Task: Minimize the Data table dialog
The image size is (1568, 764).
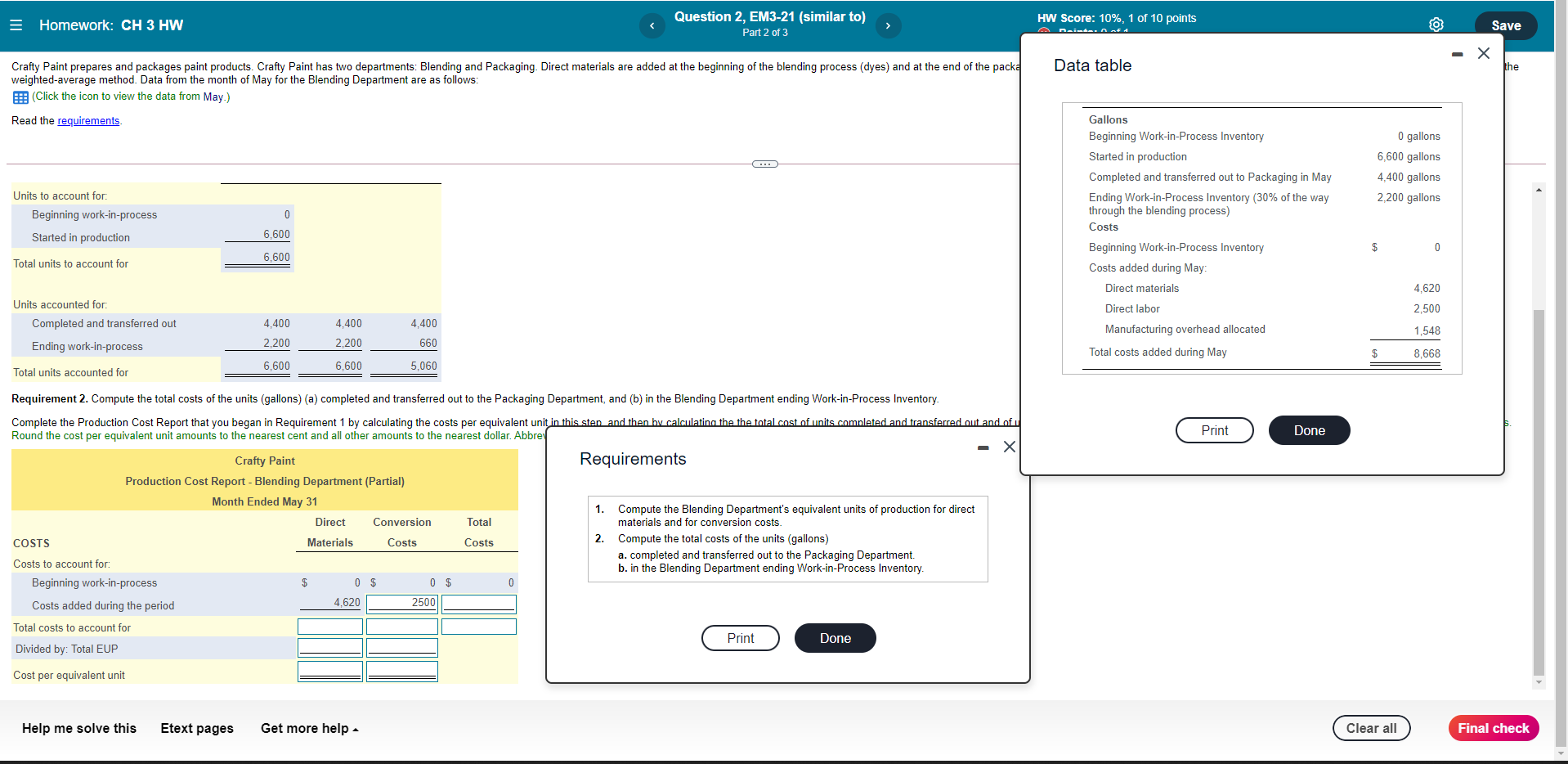Action: [1457, 55]
